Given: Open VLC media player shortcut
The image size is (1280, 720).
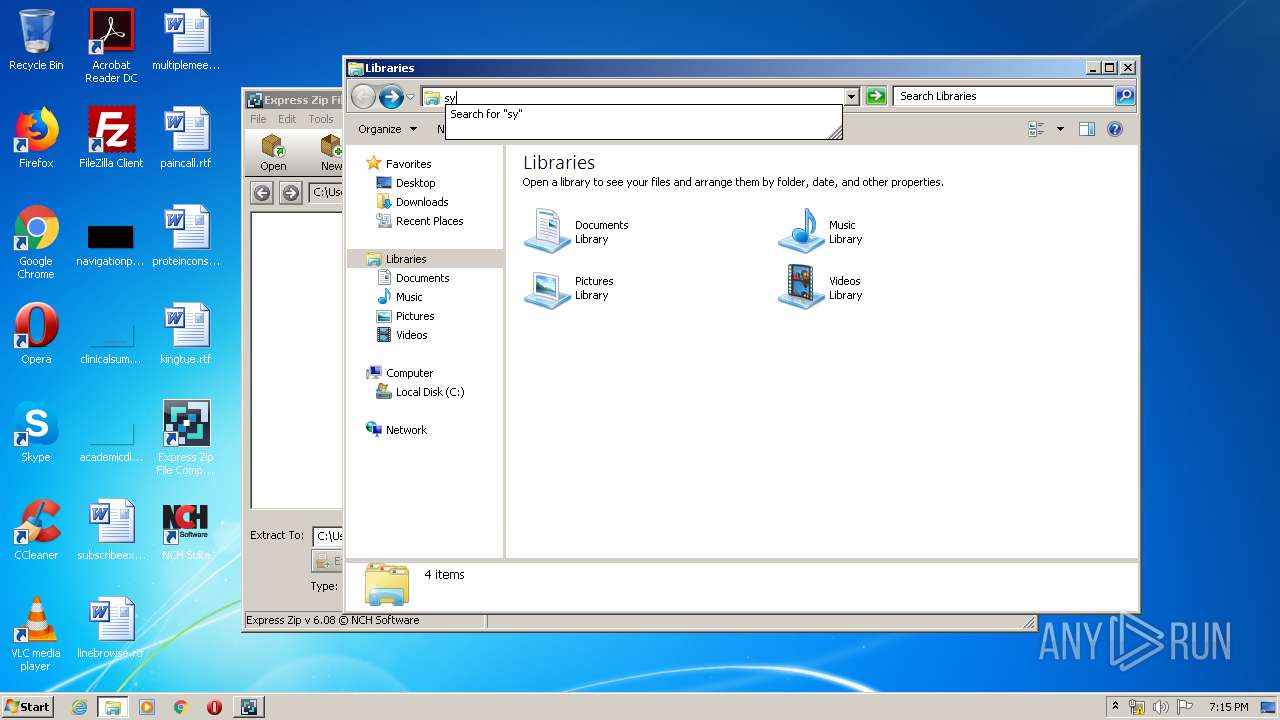Looking at the screenshot, I should pos(36,634).
